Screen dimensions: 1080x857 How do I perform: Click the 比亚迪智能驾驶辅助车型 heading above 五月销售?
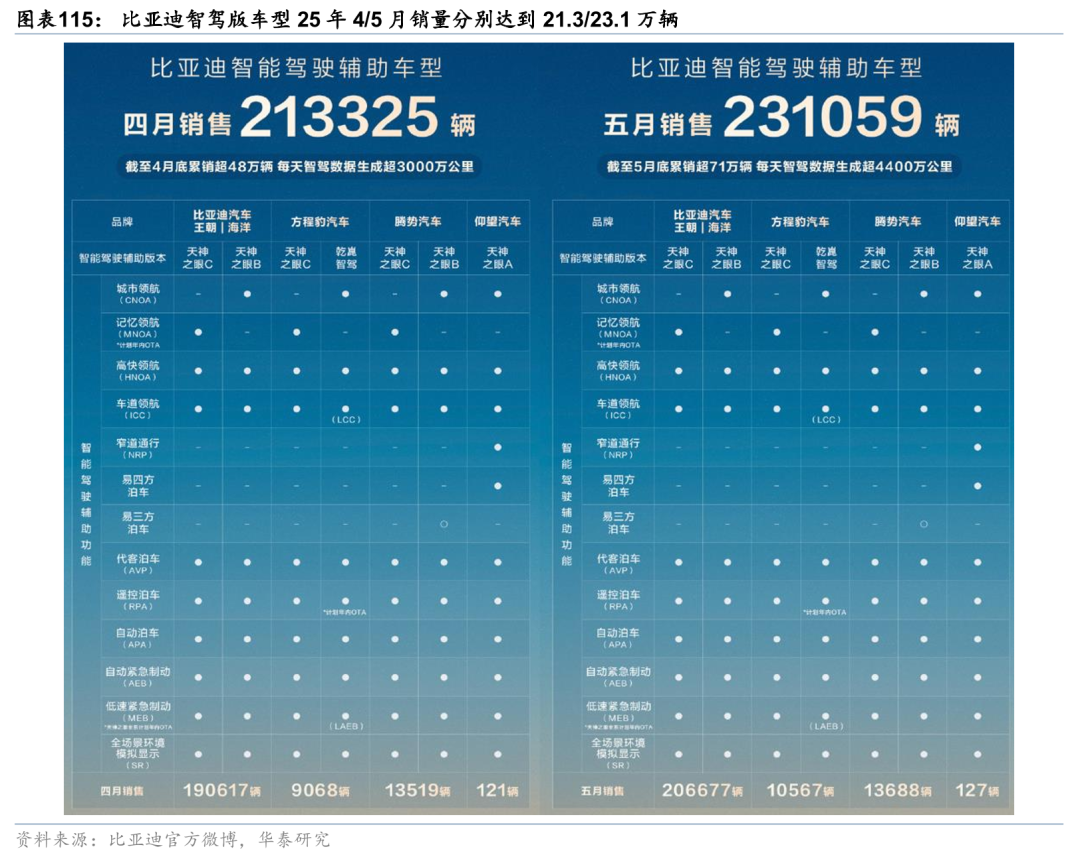tap(776, 68)
